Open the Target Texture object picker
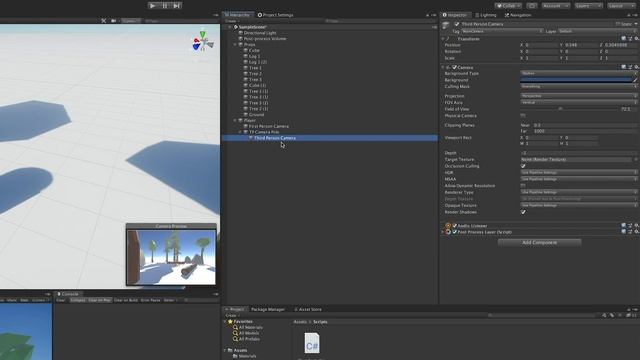 point(636,160)
